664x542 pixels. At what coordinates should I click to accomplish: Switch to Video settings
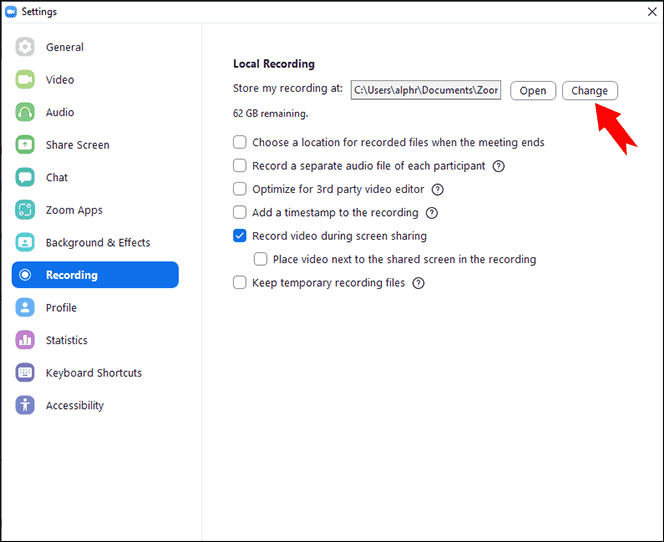(x=95, y=80)
